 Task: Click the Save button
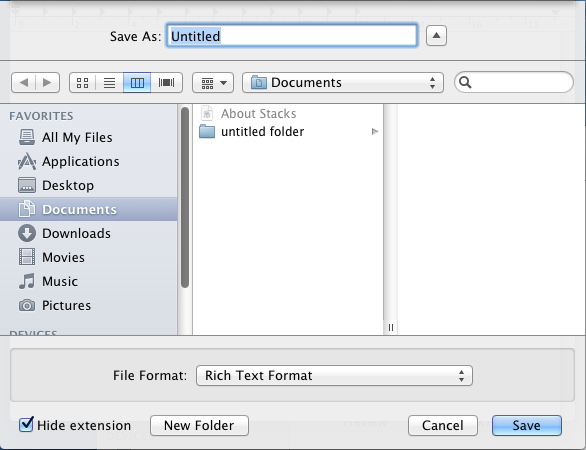pos(527,425)
